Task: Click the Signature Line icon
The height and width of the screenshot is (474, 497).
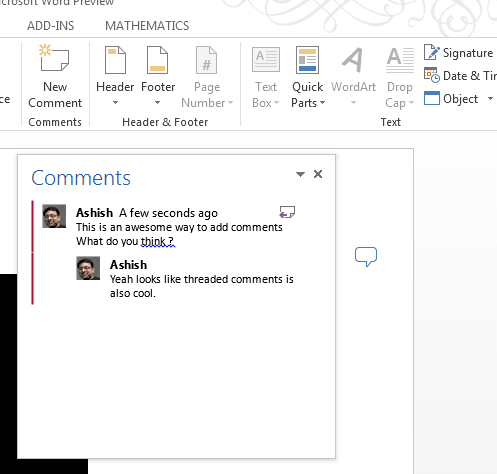Action: 432,52
